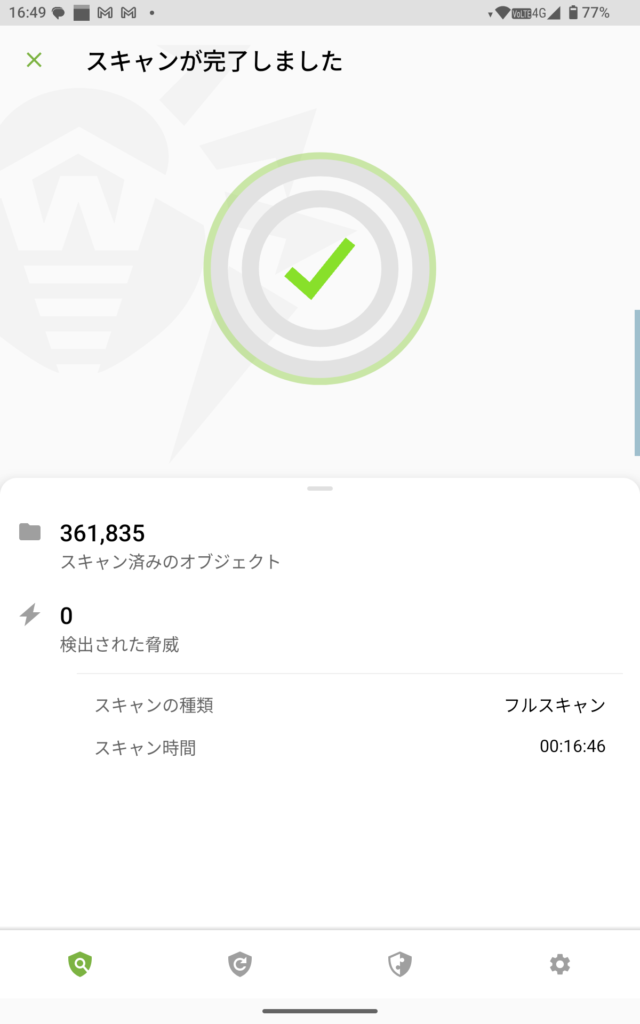The height and width of the screenshot is (1024, 640).
Task: Open the Scanner tab with magnifier shield
Action: [x=80, y=964]
